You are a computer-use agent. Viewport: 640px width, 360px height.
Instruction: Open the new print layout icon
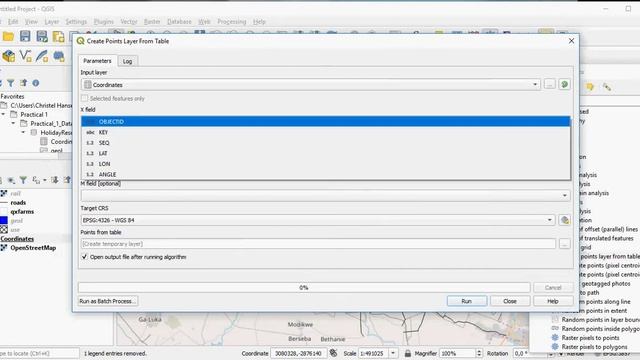[x=58, y=36]
